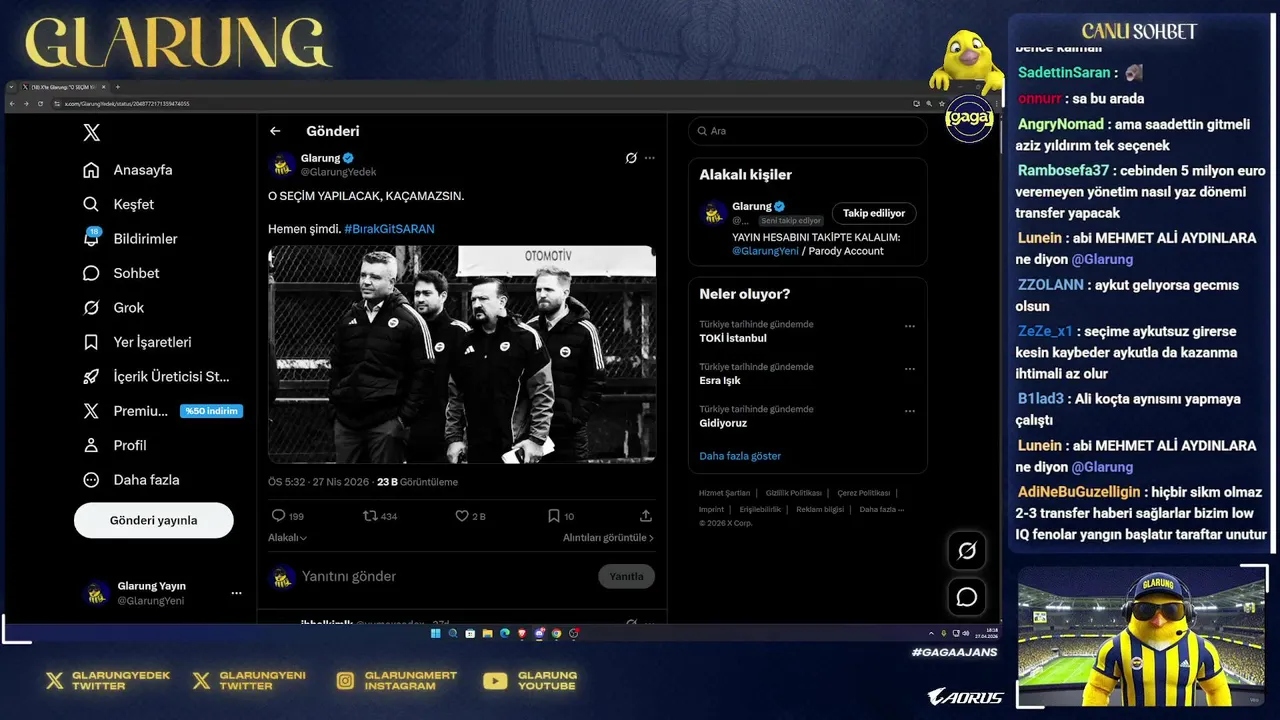Open the browser tab search dropdown
The height and width of the screenshot is (720, 1280).
coord(11,87)
